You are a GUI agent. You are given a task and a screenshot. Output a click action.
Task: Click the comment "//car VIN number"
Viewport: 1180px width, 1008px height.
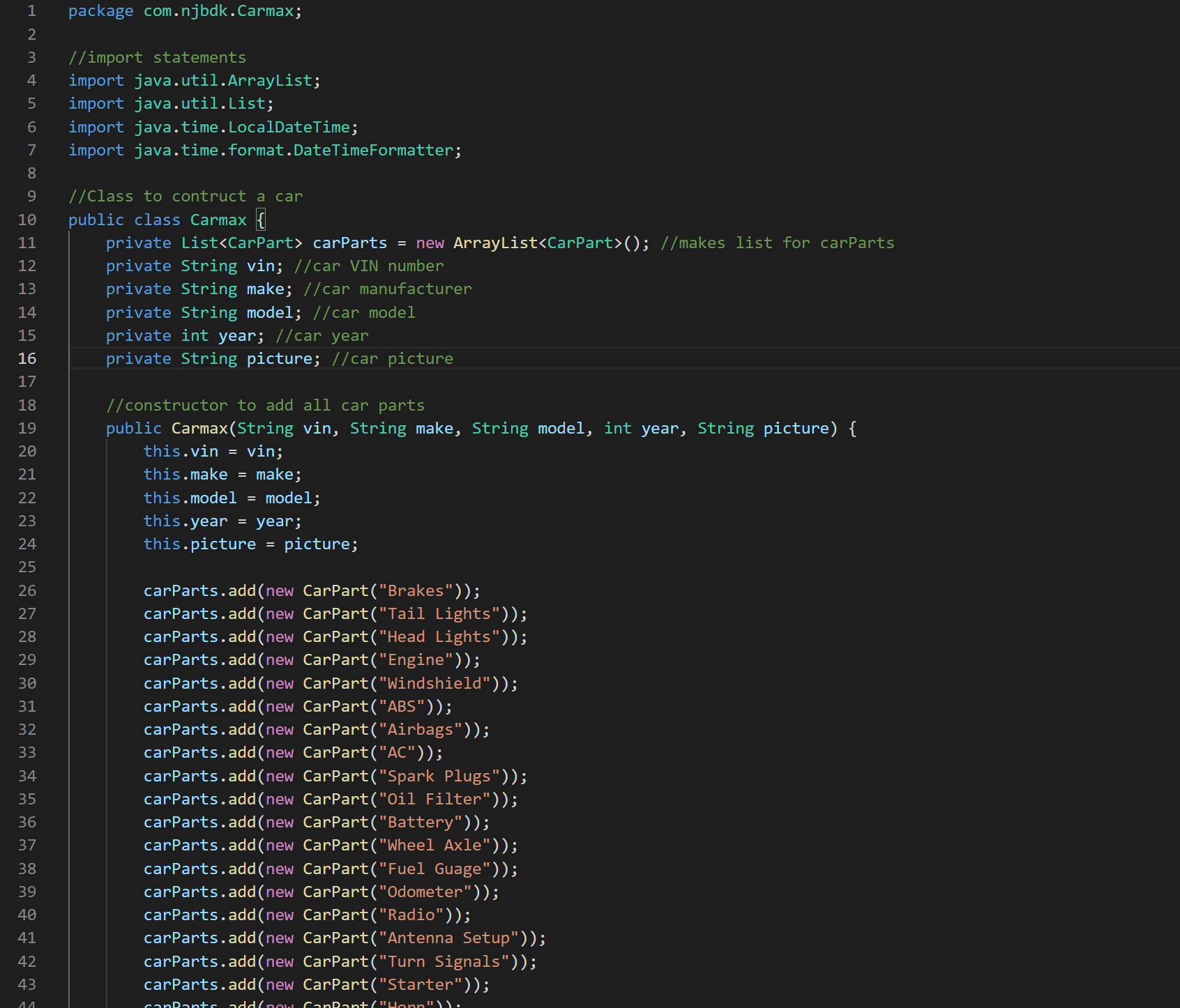point(369,266)
